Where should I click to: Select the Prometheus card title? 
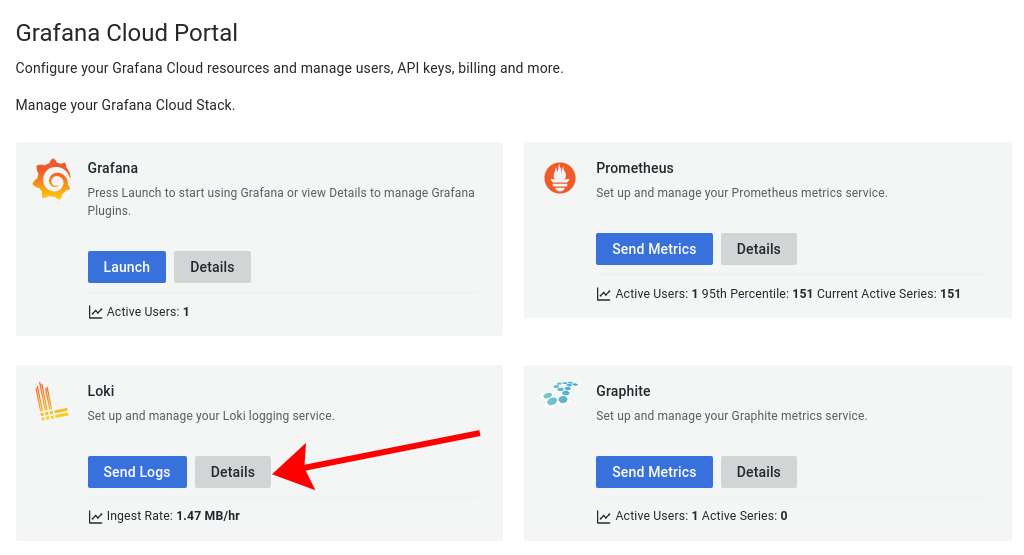(x=634, y=168)
